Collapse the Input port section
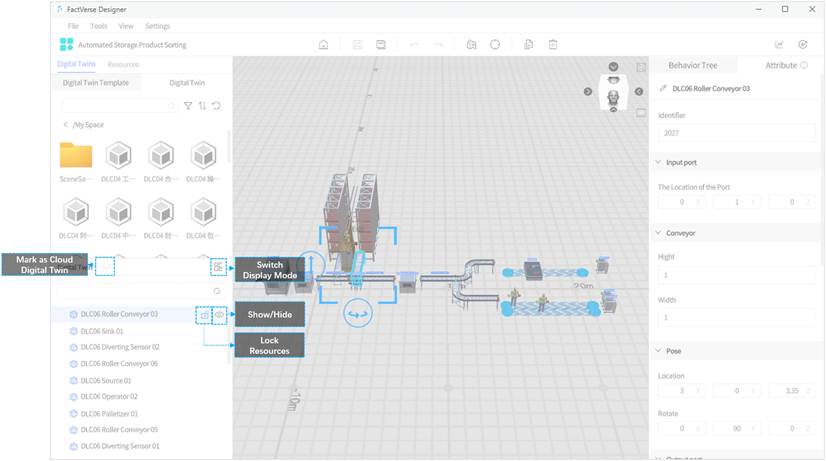 pos(657,162)
